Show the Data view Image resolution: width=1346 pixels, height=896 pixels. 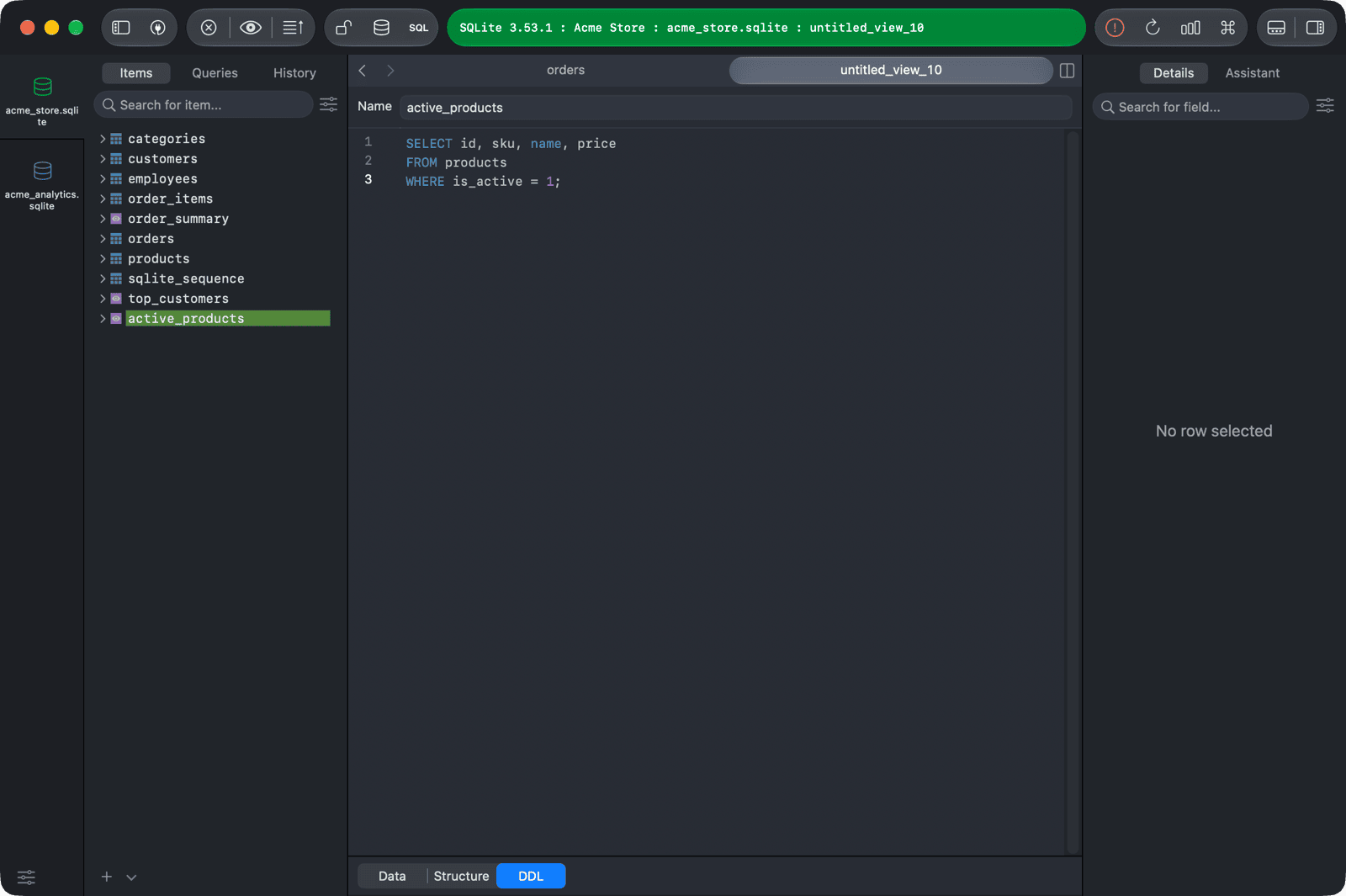coord(392,876)
